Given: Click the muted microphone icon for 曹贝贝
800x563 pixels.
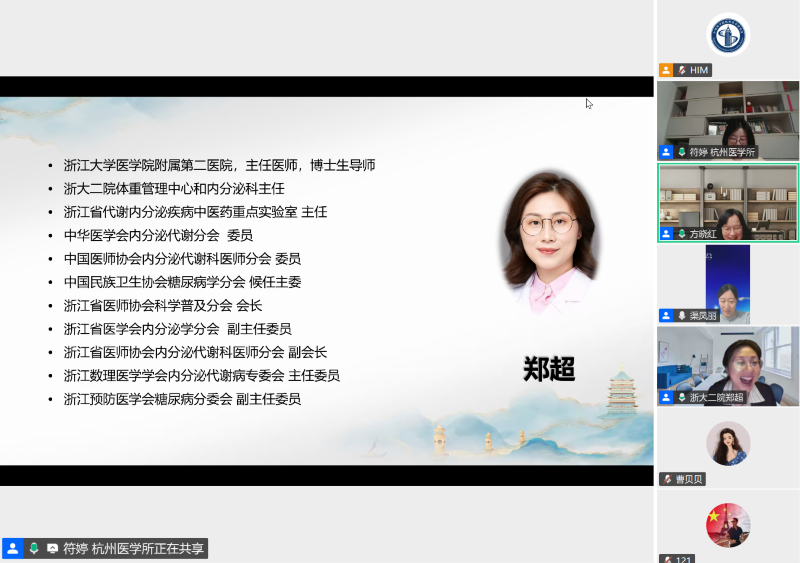Looking at the screenshot, I should point(666,479).
